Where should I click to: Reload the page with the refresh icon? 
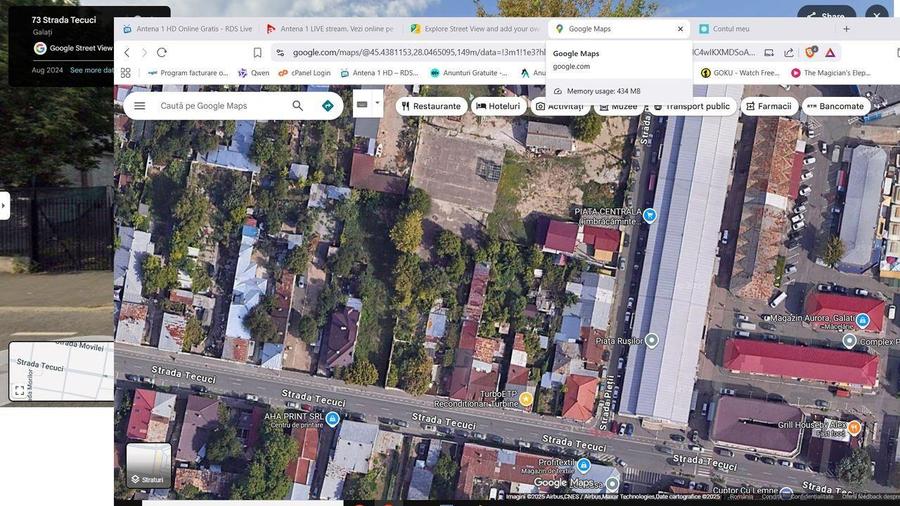[x=162, y=53]
